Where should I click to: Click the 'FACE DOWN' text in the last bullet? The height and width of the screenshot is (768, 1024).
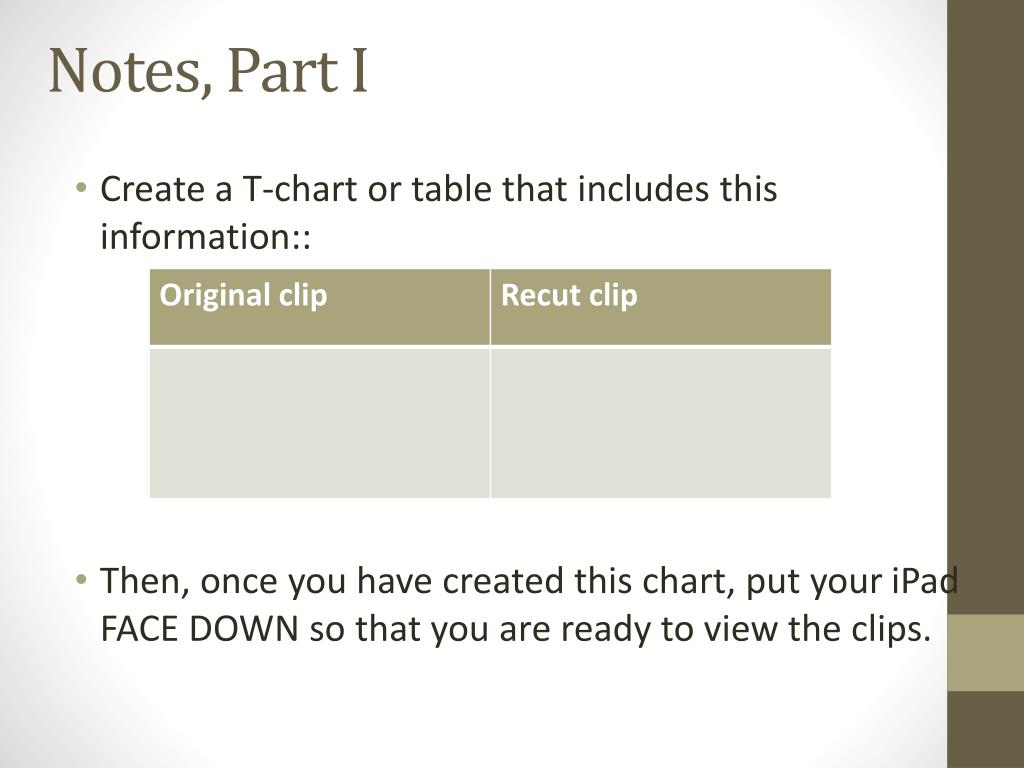click(199, 629)
